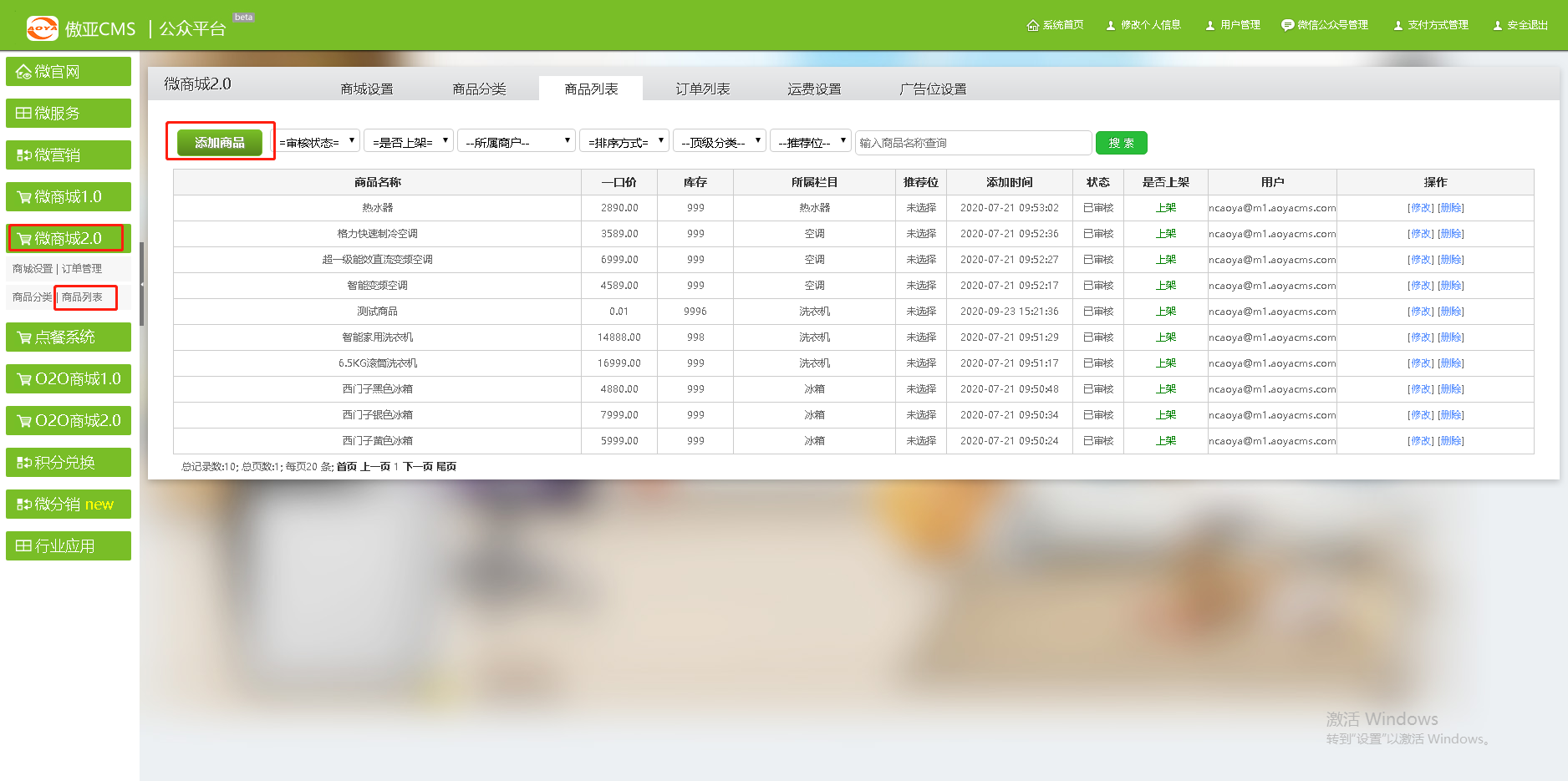This screenshot has width=1568, height=781.
Task: Click the 添加商品 button
Action: pyautogui.click(x=220, y=143)
